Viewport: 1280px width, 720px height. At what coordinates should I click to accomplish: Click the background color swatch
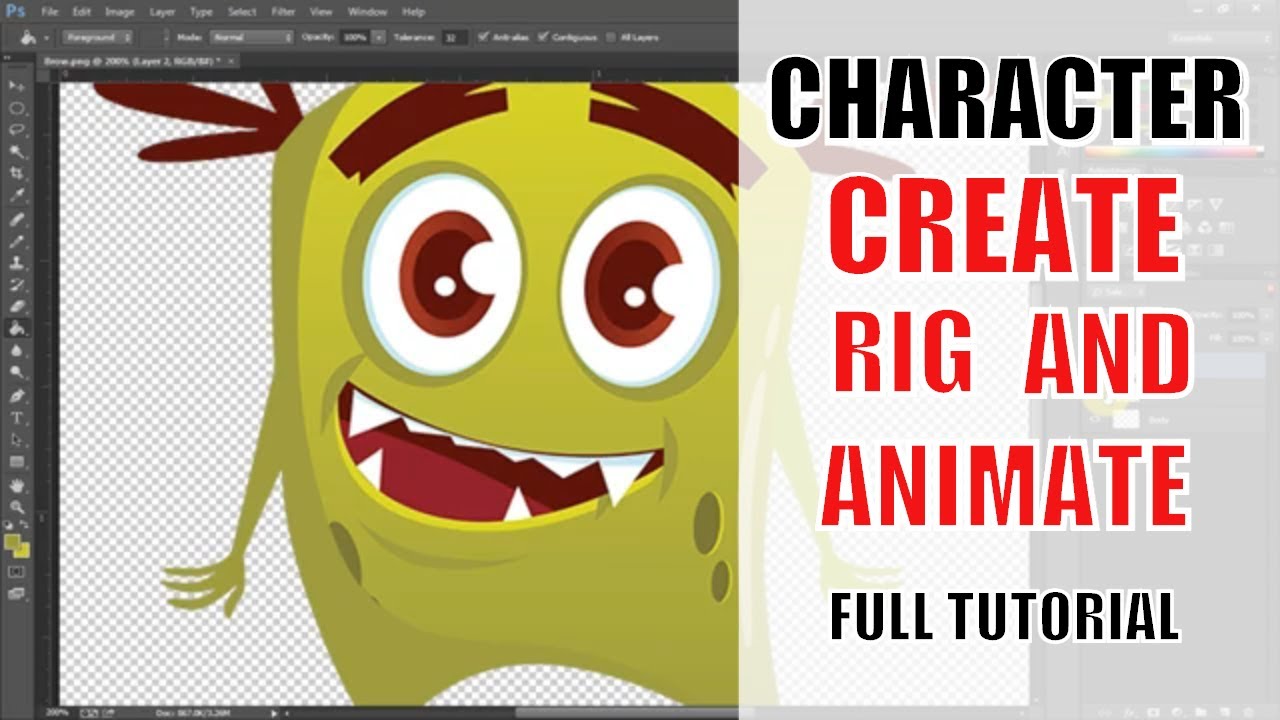pyautogui.click(x=23, y=551)
